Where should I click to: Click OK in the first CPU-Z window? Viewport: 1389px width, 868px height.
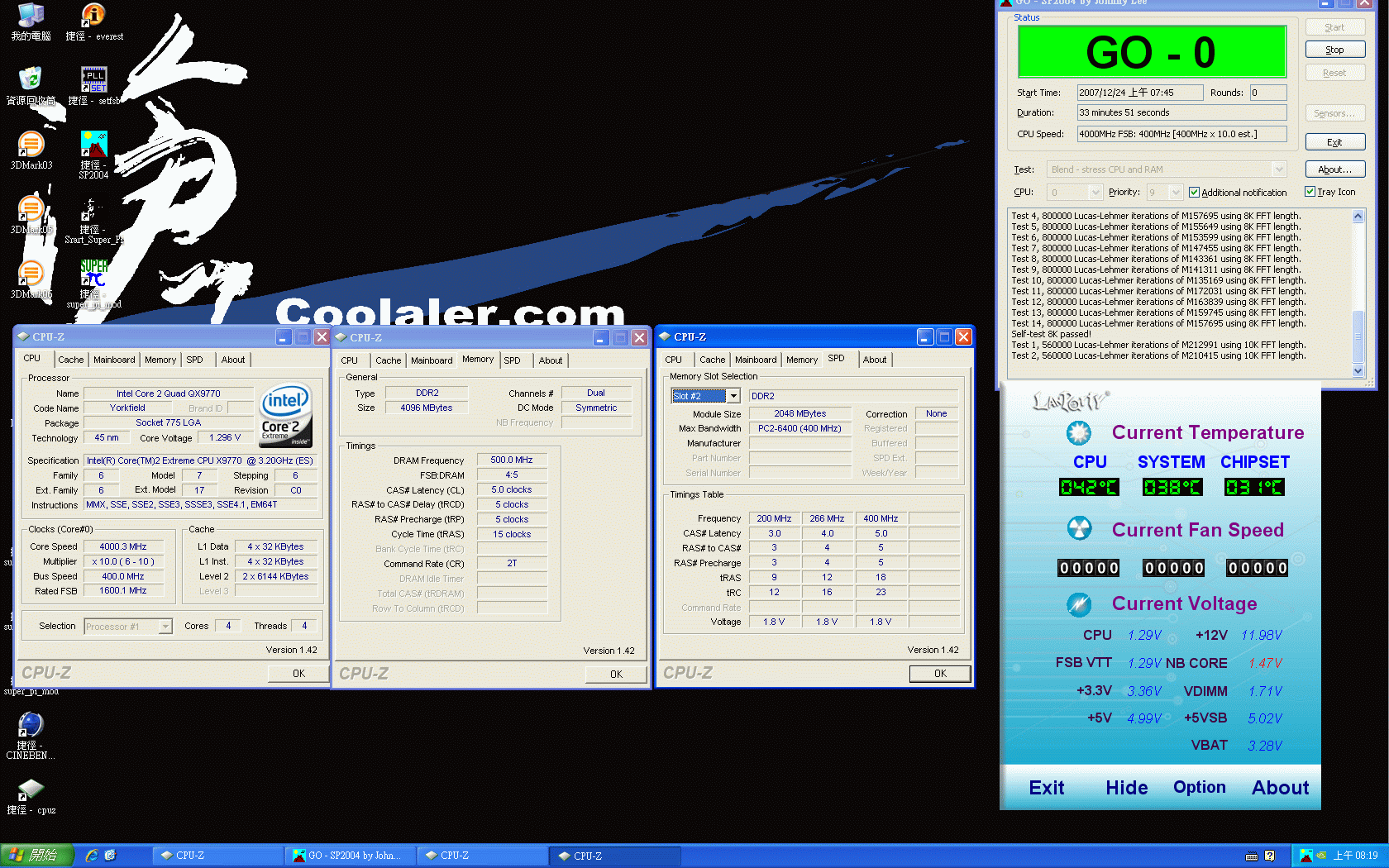point(298,674)
